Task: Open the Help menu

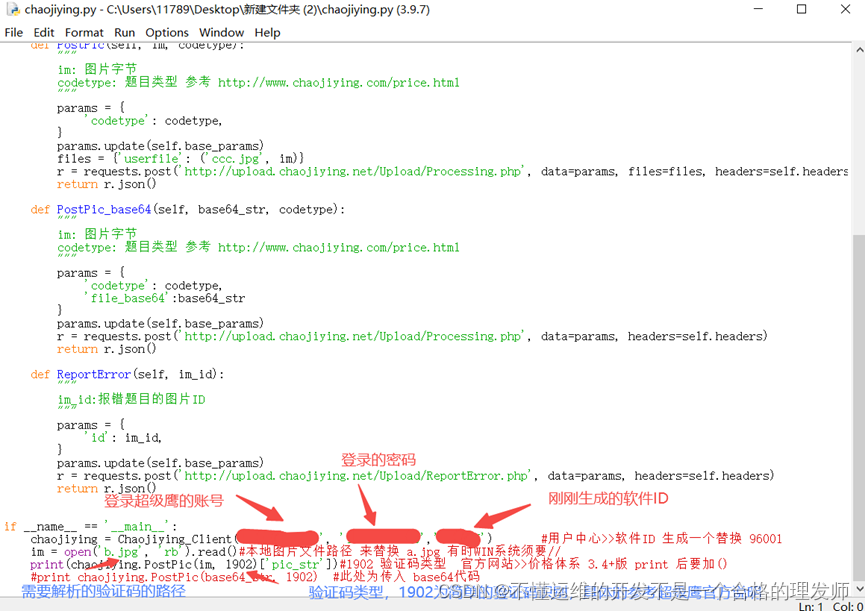Action: [267, 33]
